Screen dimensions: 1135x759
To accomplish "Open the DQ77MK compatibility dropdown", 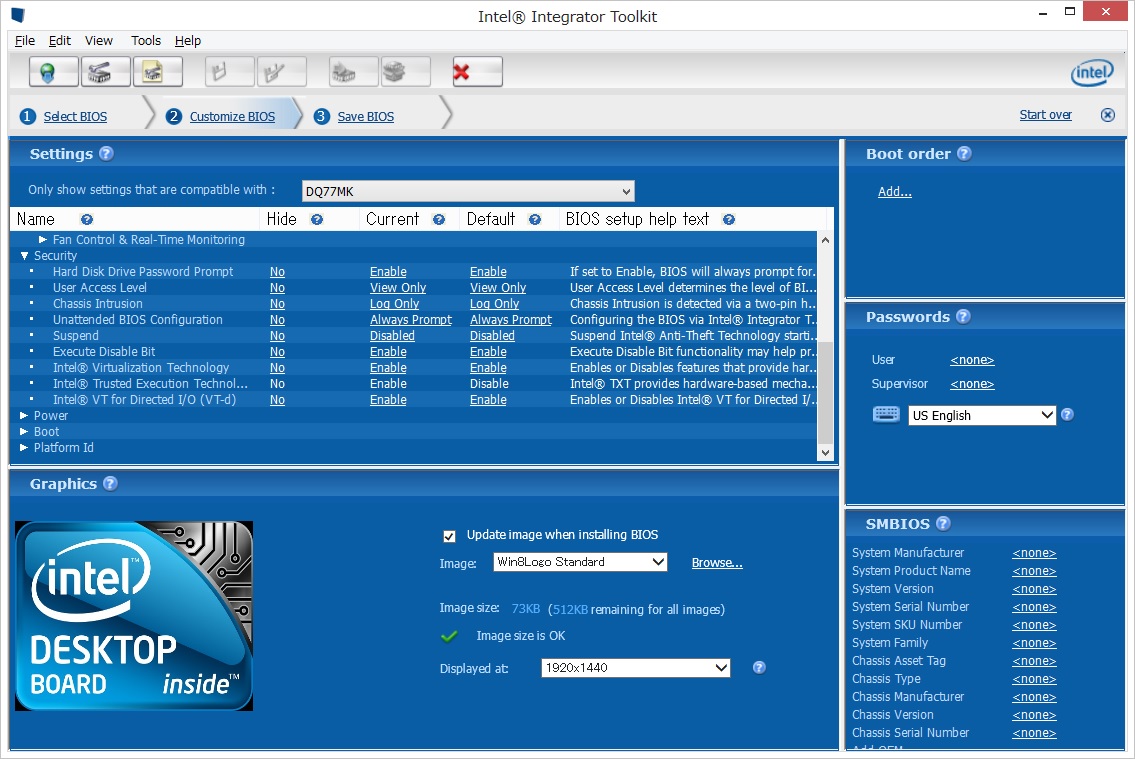I will [x=468, y=191].
